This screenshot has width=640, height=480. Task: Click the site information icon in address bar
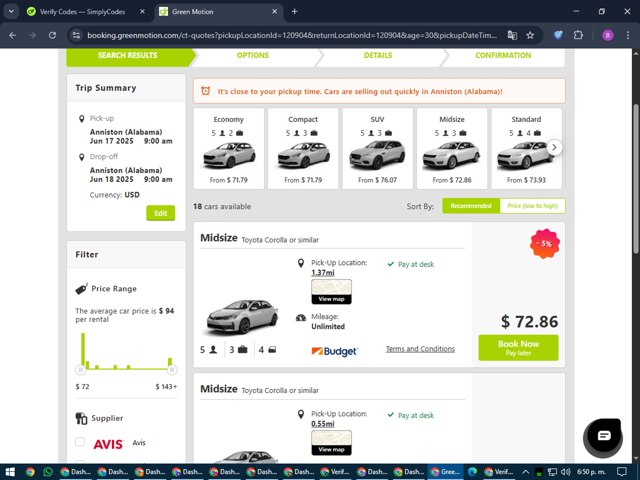(x=76, y=36)
